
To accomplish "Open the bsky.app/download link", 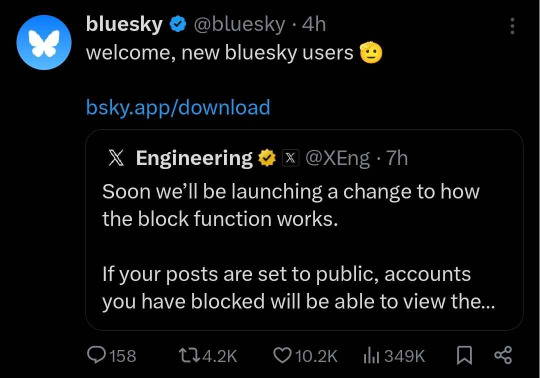I will tap(178, 107).
